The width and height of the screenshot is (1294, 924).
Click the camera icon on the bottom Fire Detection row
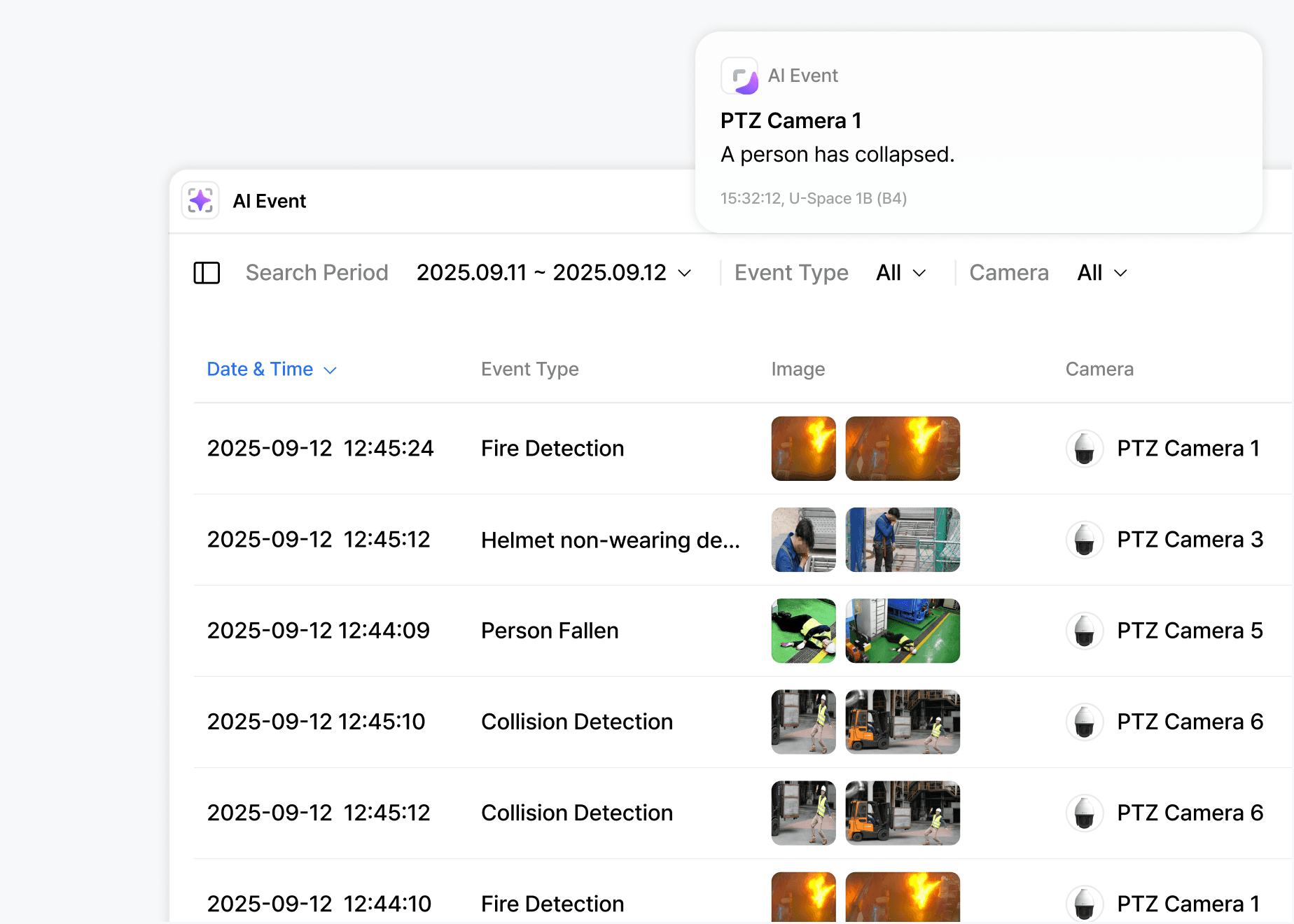pyautogui.click(x=1085, y=903)
